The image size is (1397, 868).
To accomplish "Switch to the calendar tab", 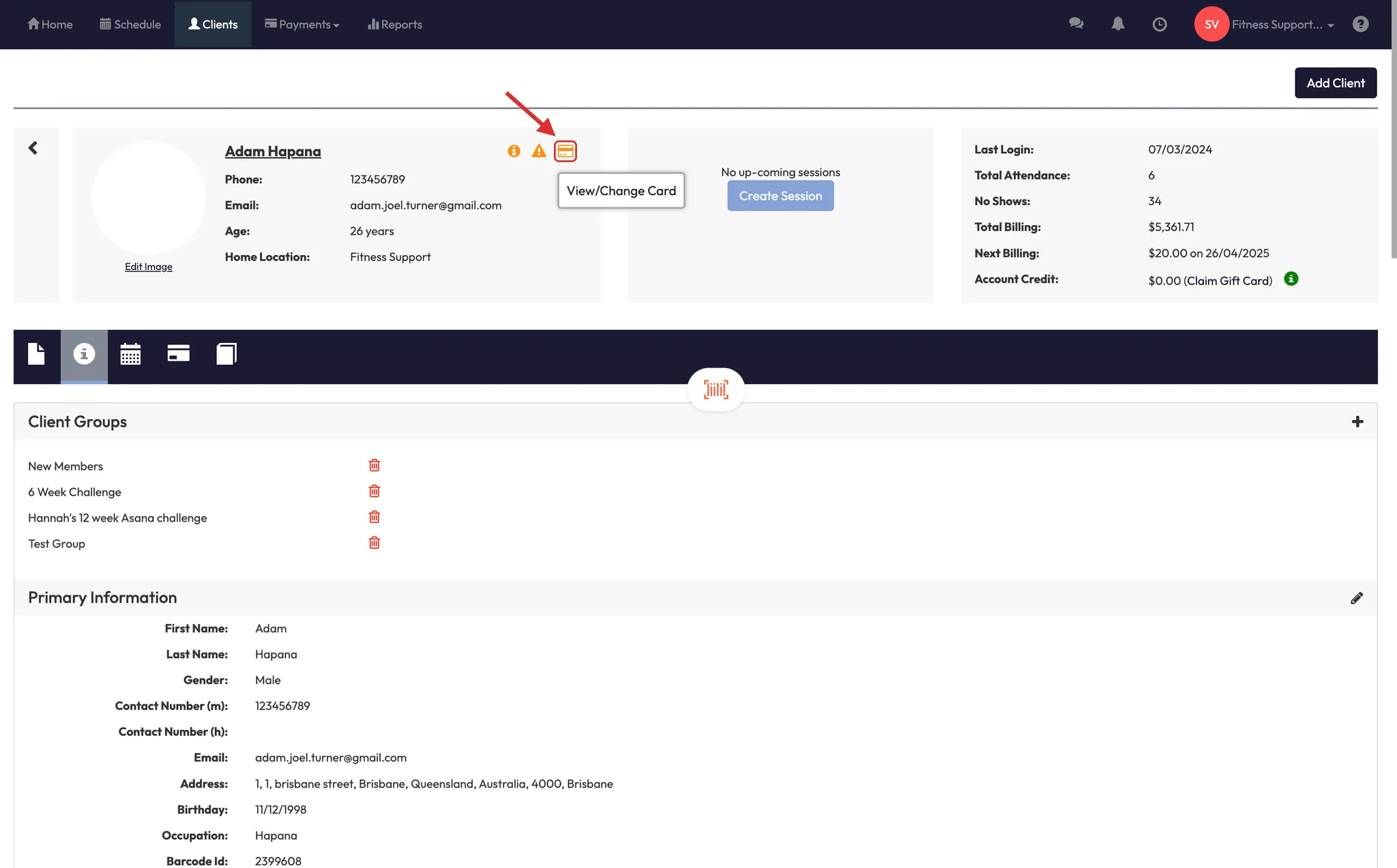I will pos(130,354).
